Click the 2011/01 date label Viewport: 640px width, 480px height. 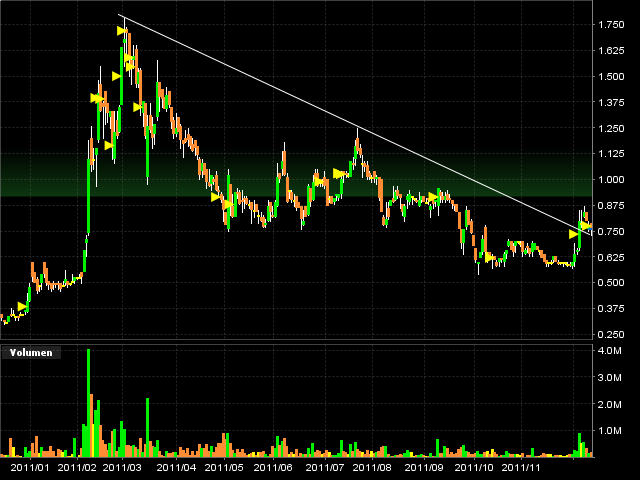[x=29, y=466]
